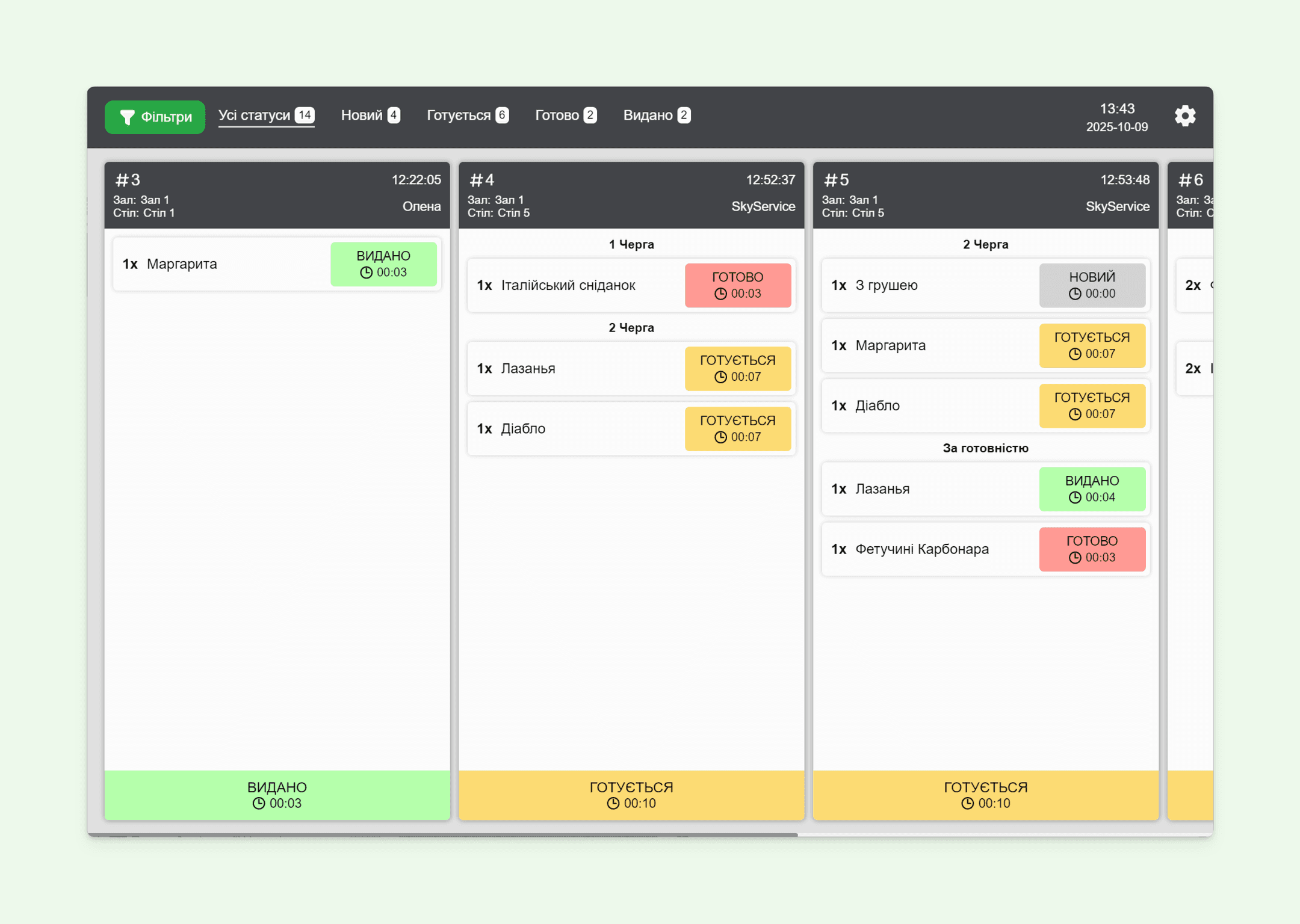Click the #5 order number header

click(837, 180)
